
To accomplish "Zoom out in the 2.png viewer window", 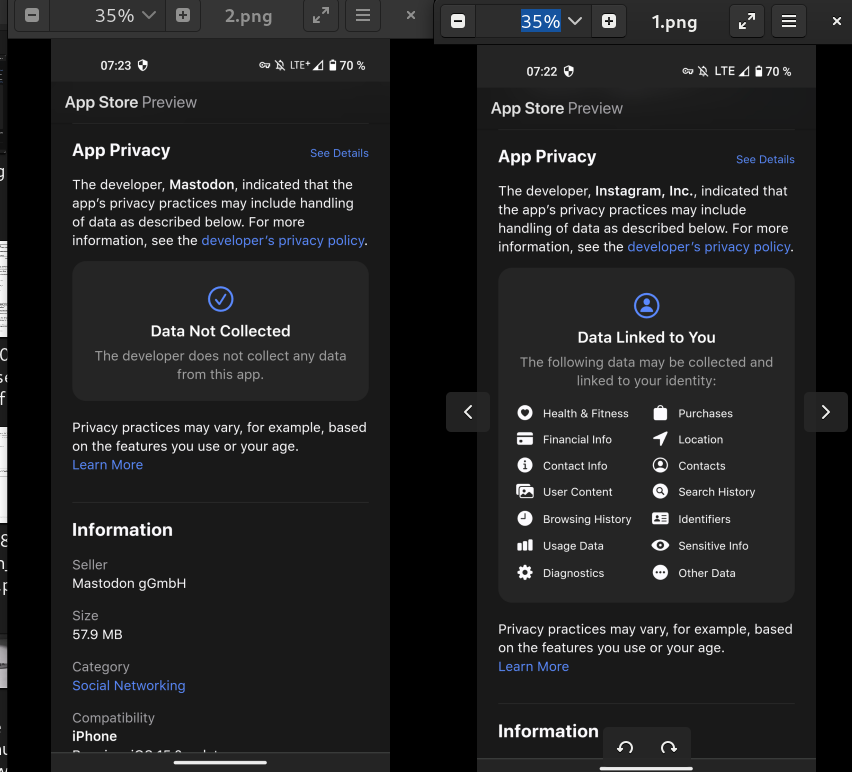I will 32,15.
